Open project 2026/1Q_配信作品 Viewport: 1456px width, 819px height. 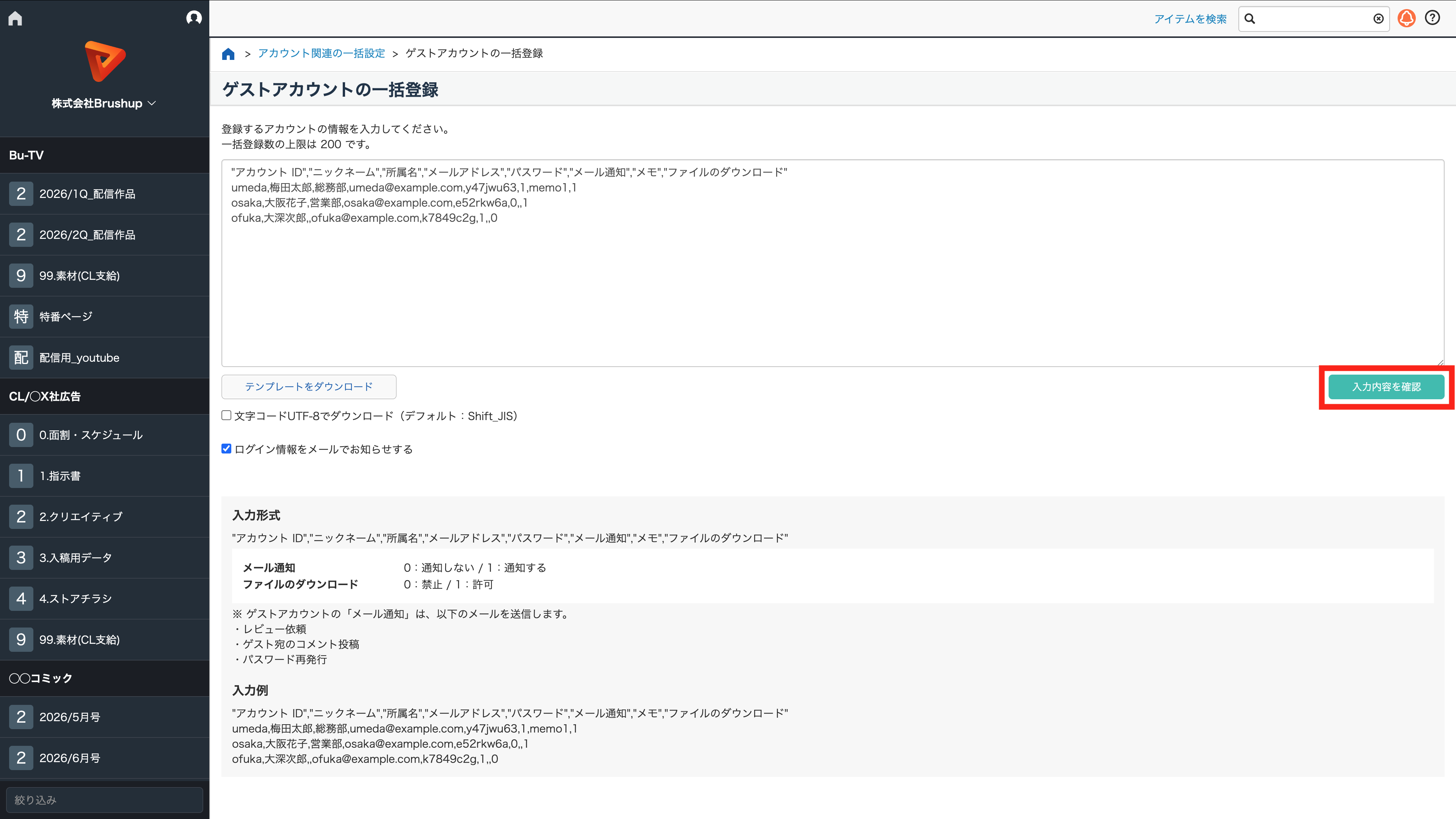pyautogui.click(x=105, y=194)
